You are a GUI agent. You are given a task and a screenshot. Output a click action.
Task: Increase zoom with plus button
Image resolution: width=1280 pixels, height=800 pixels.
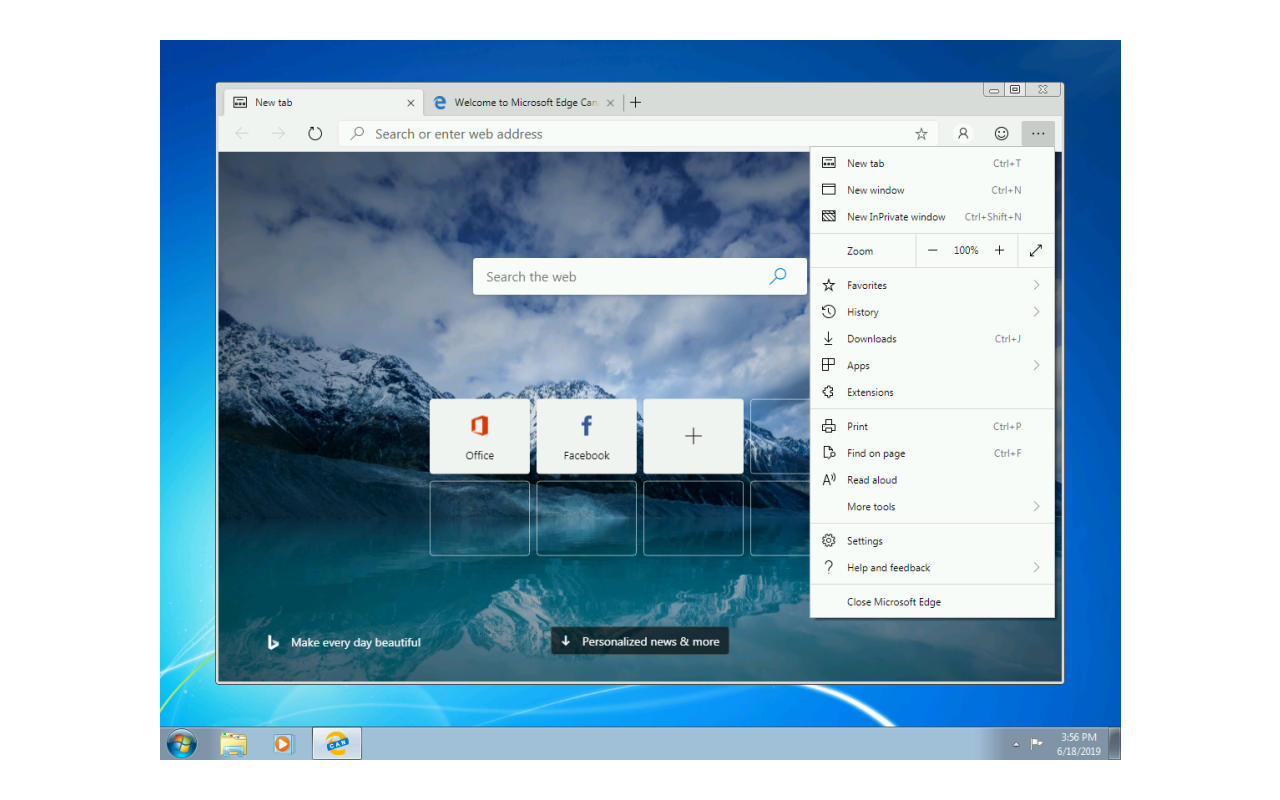tap(999, 251)
